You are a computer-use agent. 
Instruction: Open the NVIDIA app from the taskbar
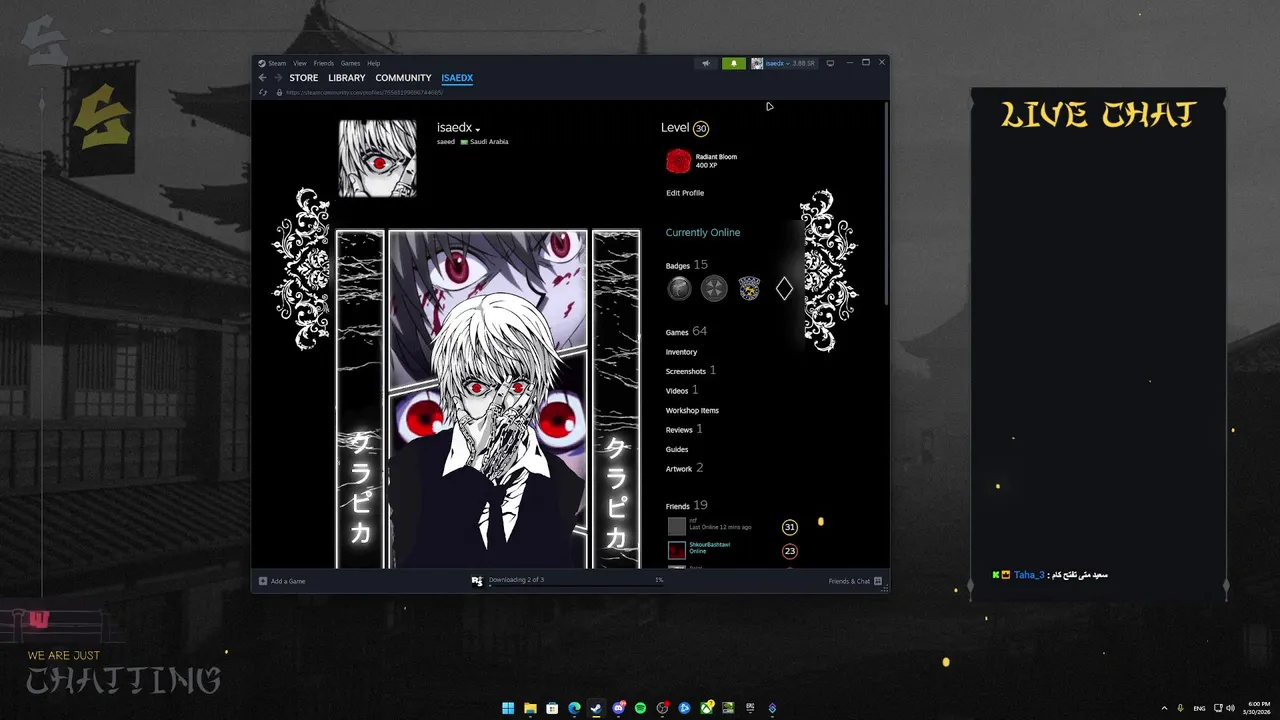(728, 708)
